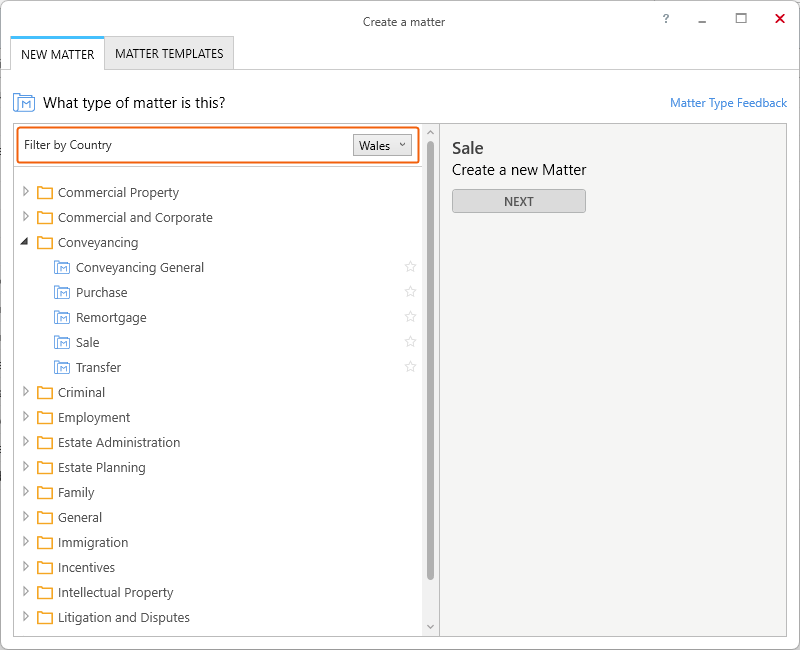Click the Remortgage matter type icon
This screenshot has width=800, height=650.
tap(62, 317)
